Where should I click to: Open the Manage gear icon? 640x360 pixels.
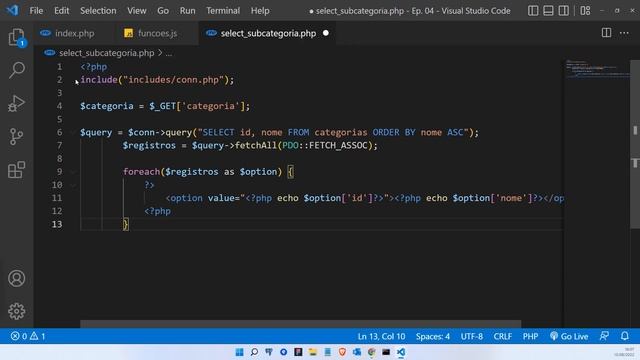tap(16, 311)
